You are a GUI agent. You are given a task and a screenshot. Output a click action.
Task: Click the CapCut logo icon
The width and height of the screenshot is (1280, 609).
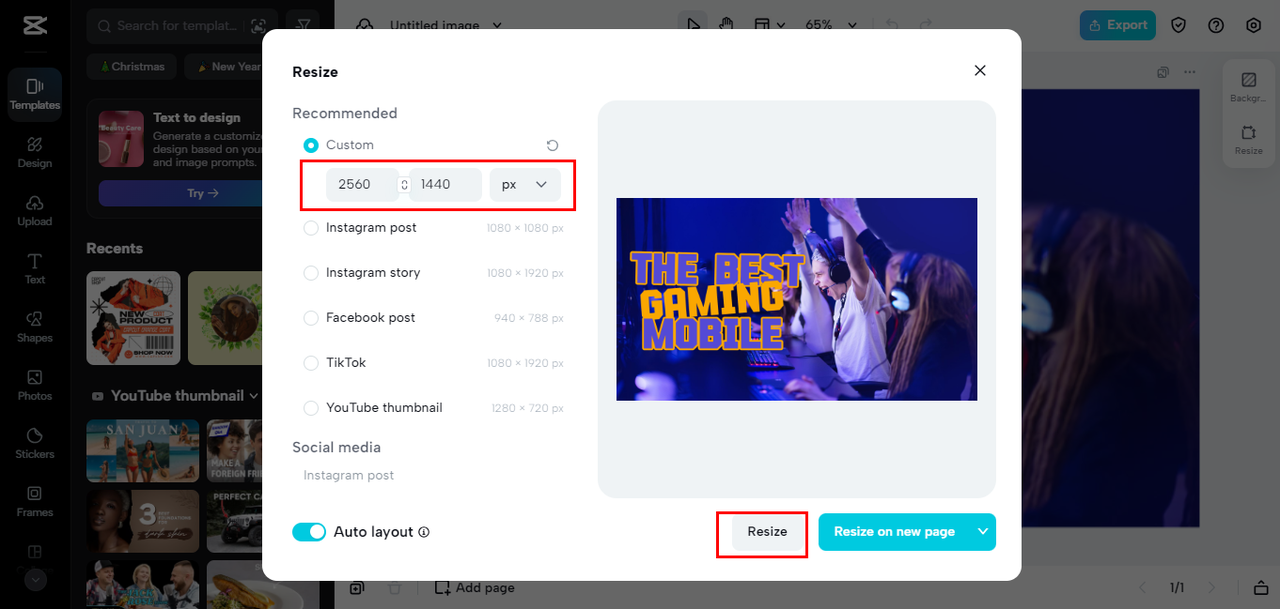pos(34,25)
